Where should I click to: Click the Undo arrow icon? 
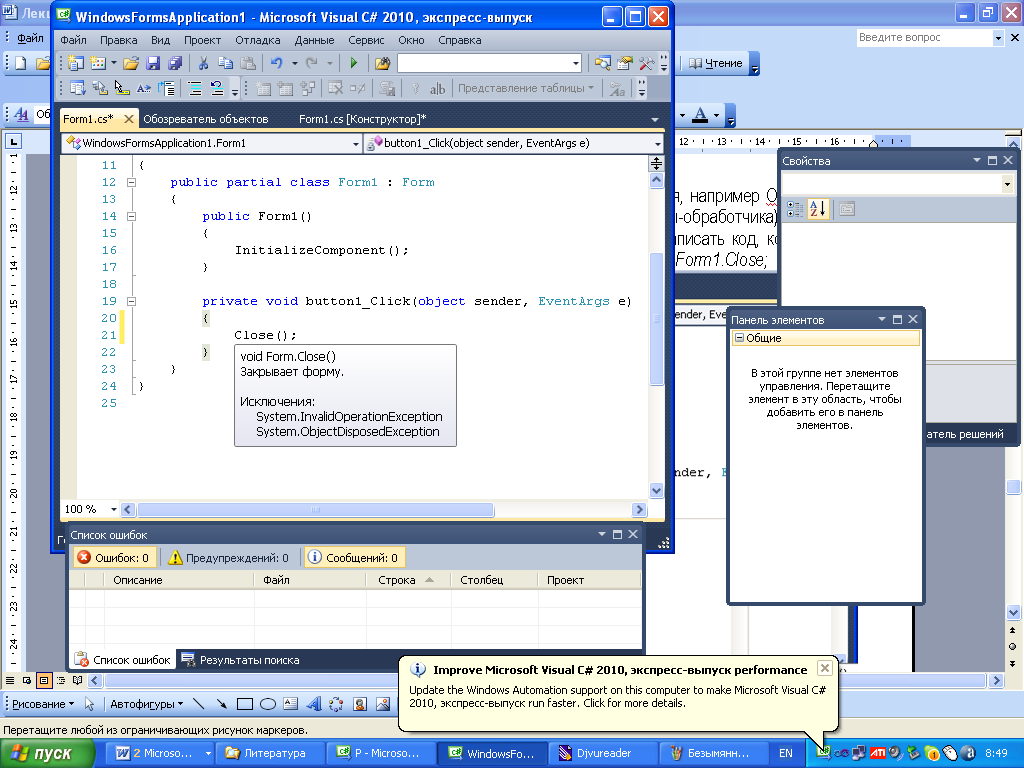(x=277, y=63)
